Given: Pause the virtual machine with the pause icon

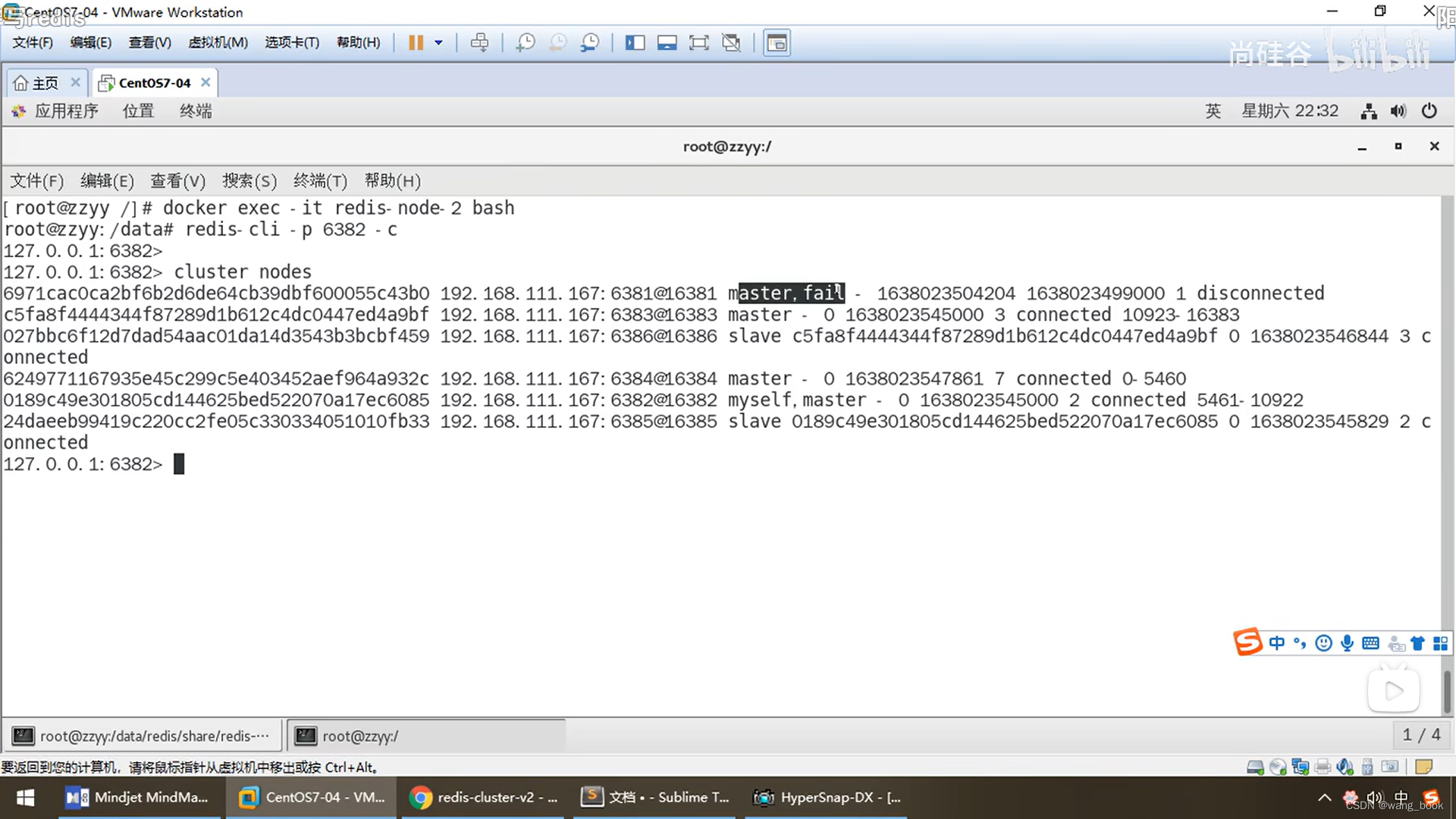Looking at the screenshot, I should pyautogui.click(x=416, y=42).
